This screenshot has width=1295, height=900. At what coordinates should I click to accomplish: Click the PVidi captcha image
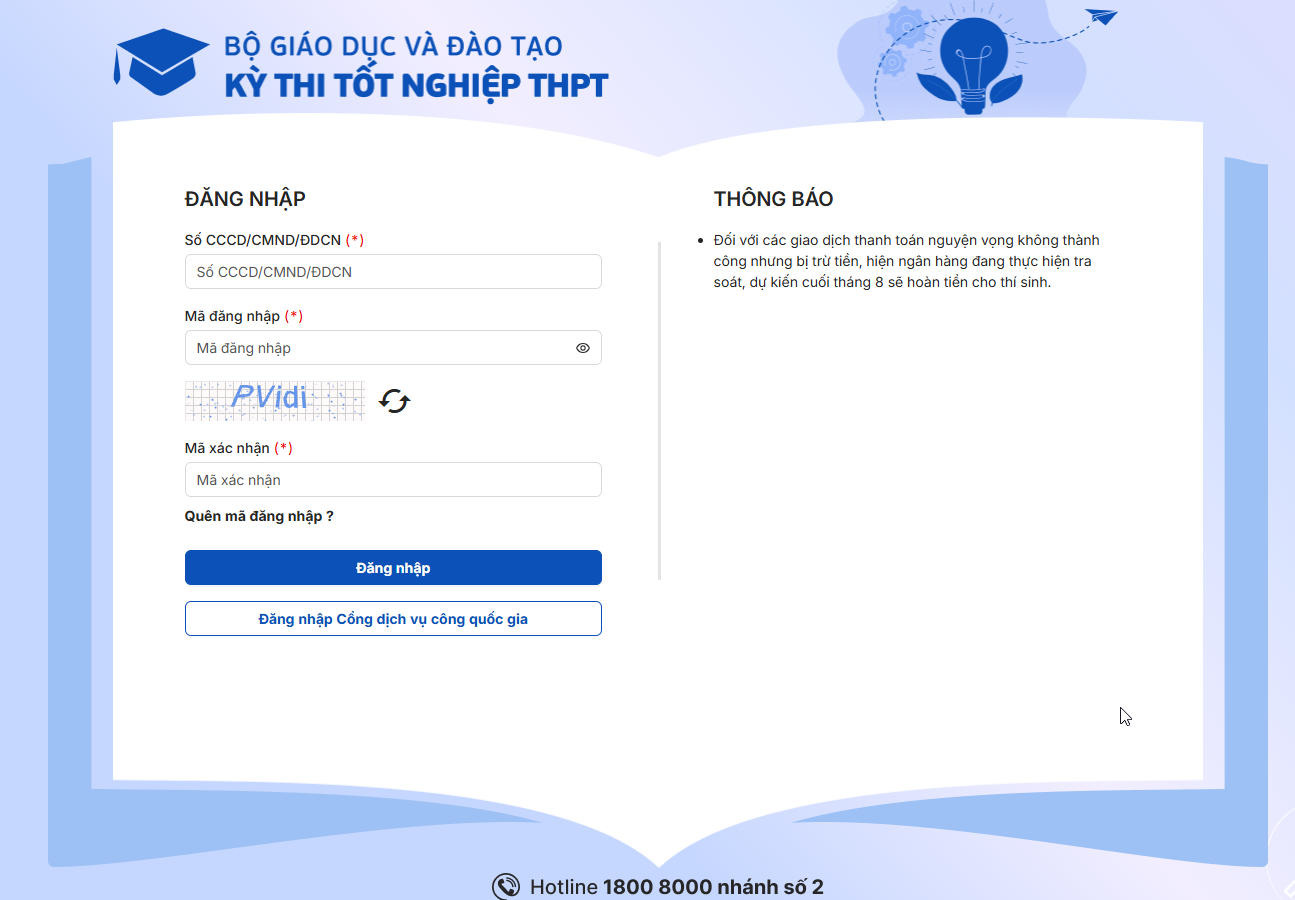click(274, 400)
